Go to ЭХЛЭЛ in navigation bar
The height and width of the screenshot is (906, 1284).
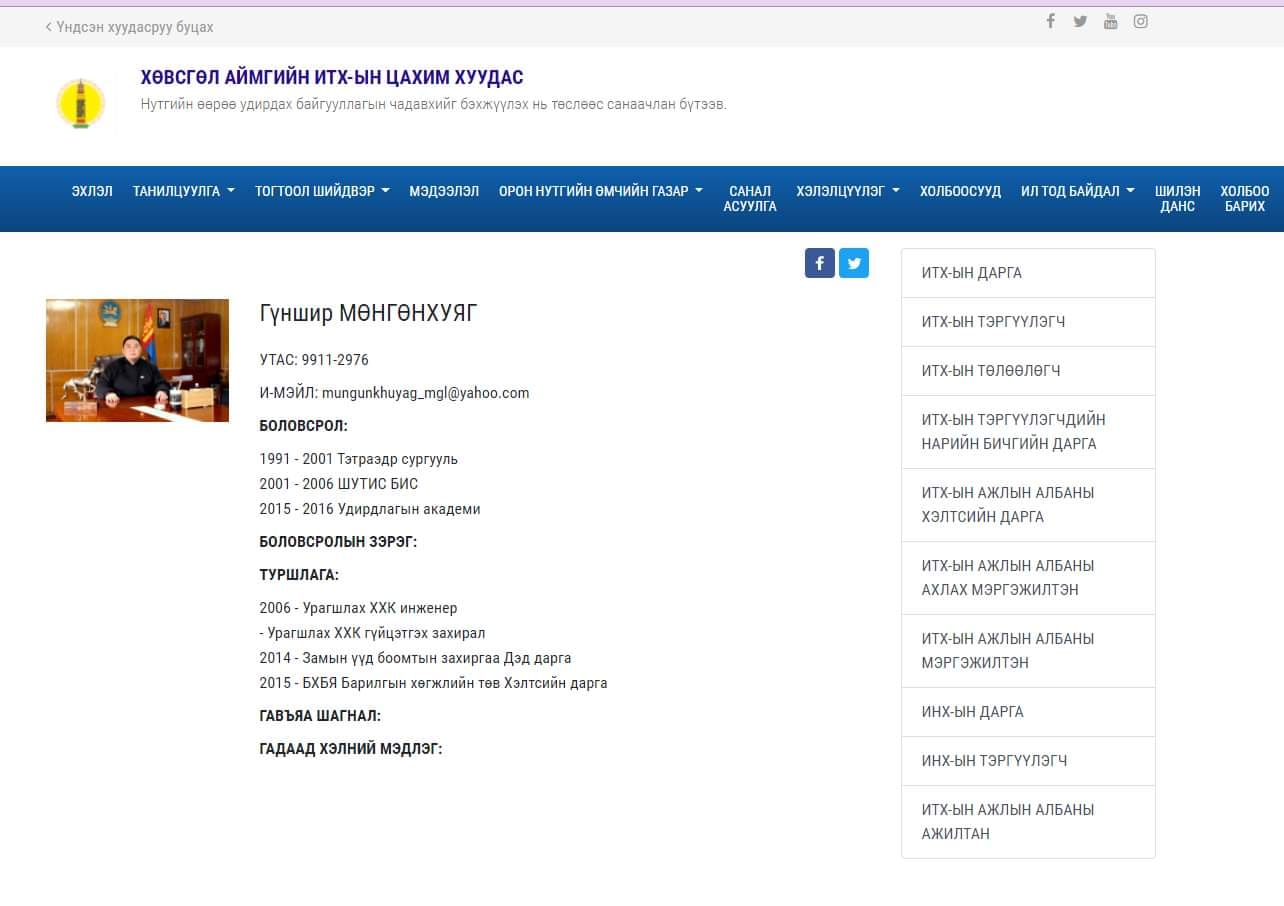(92, 191)
